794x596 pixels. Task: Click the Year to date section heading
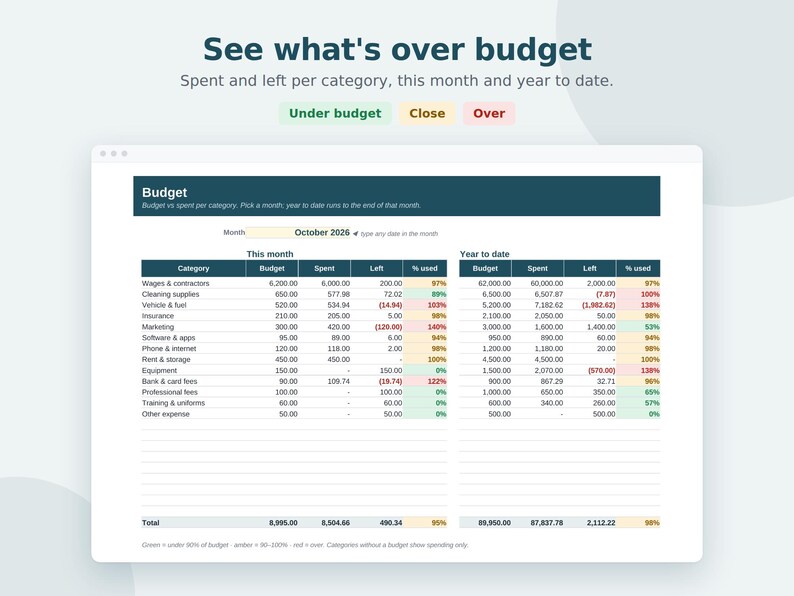(485, 254)
